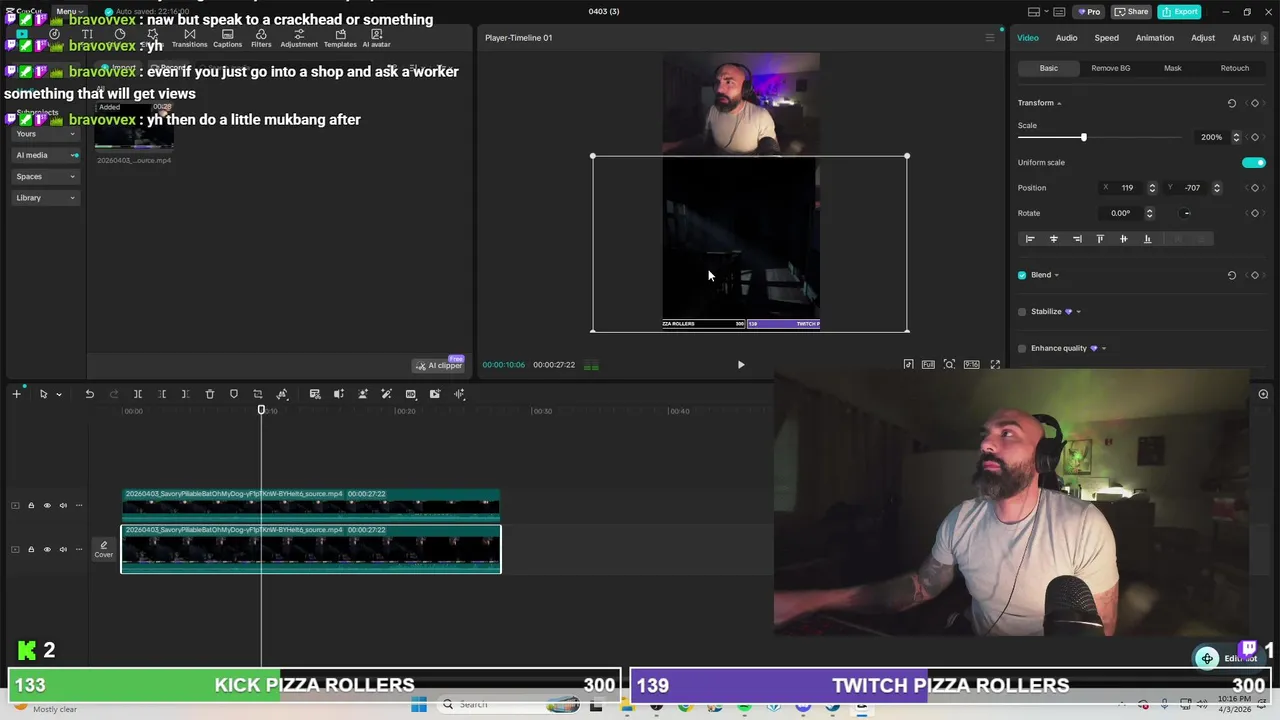
Task: Expand the AI media dropdown
Action: tap(46, 155)
